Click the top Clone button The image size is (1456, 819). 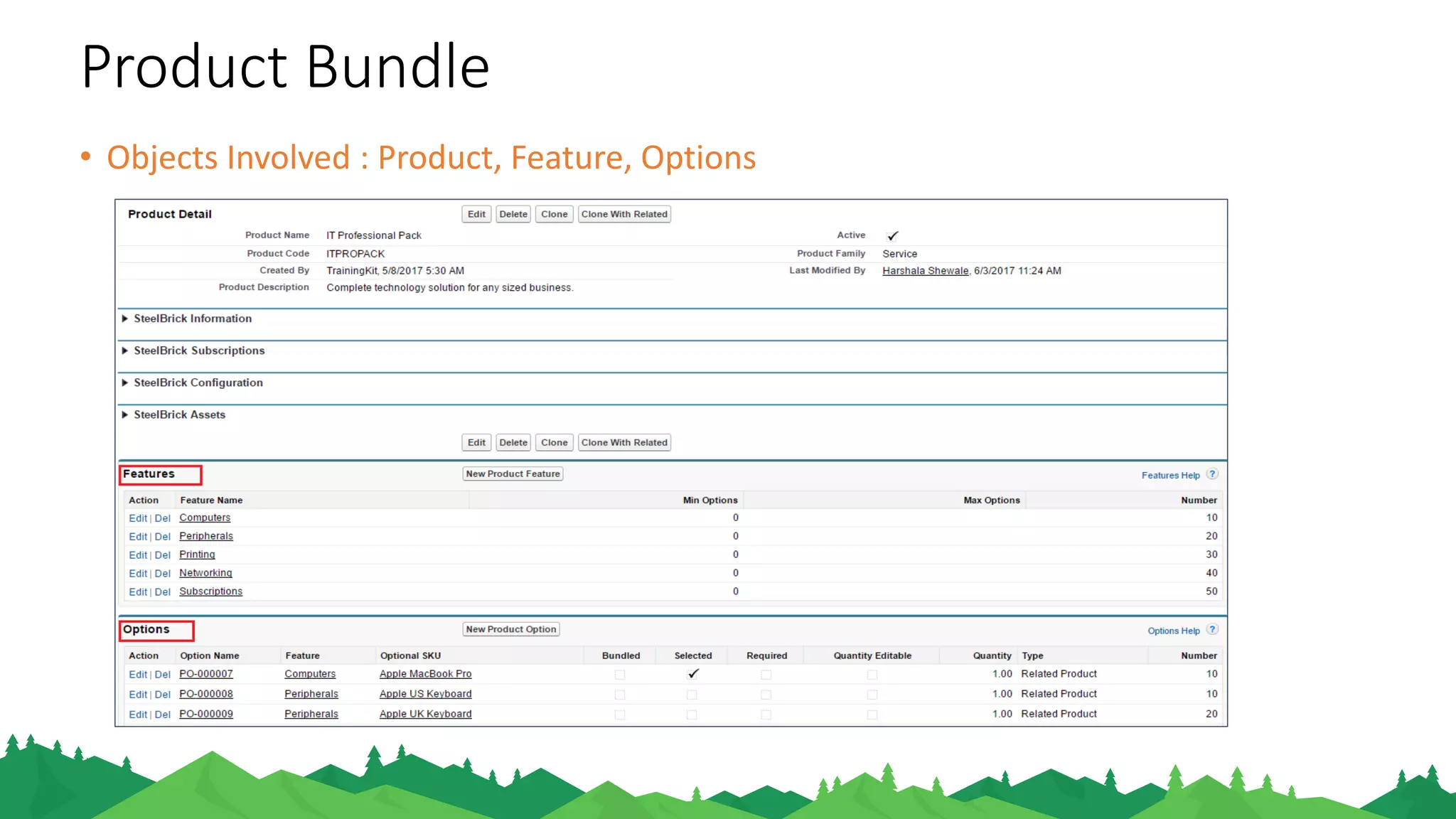pyautogui.click(x=555, y=214)
